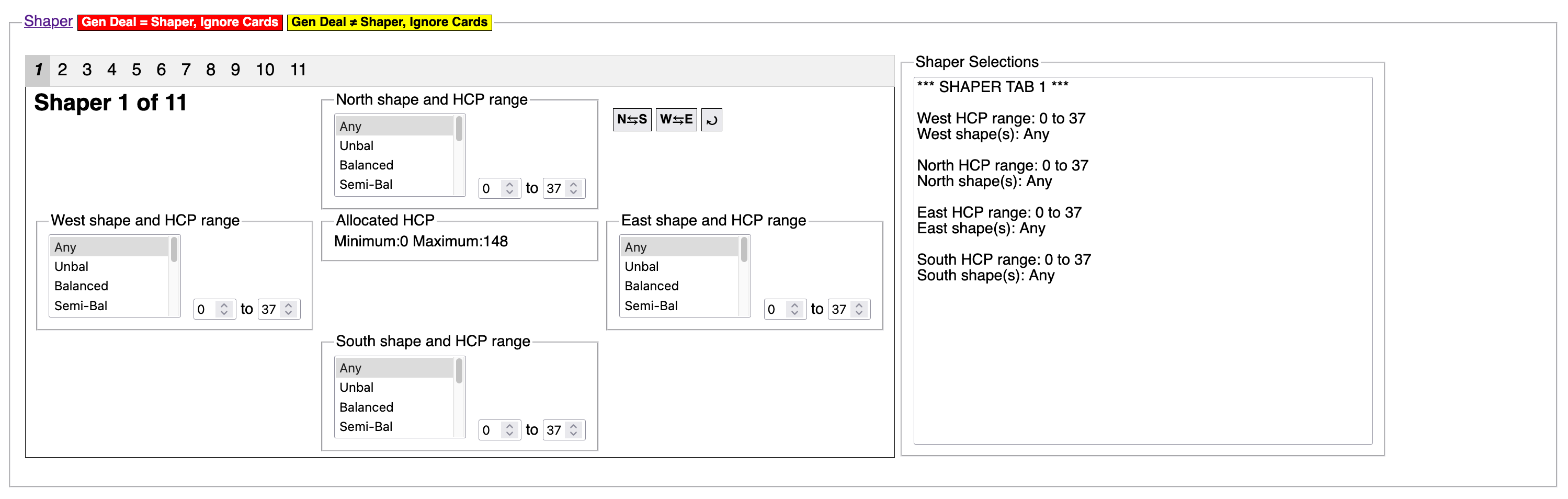The image size is (1568, 499).
Task: Select Unbal in North shape list
Action: tap(394, 145)
